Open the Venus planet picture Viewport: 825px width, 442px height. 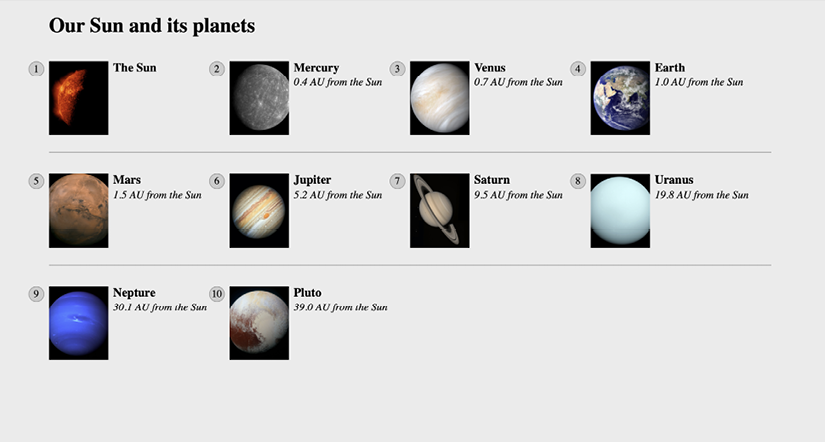tap(439, 98)
